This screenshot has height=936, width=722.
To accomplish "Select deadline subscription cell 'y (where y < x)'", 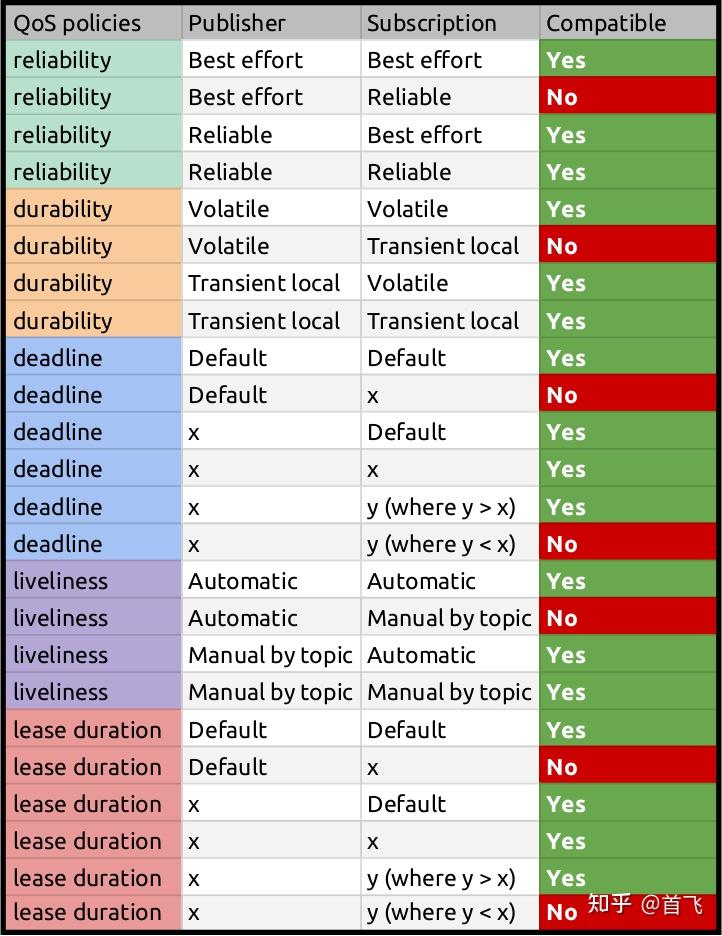I will tap(441, 544).
